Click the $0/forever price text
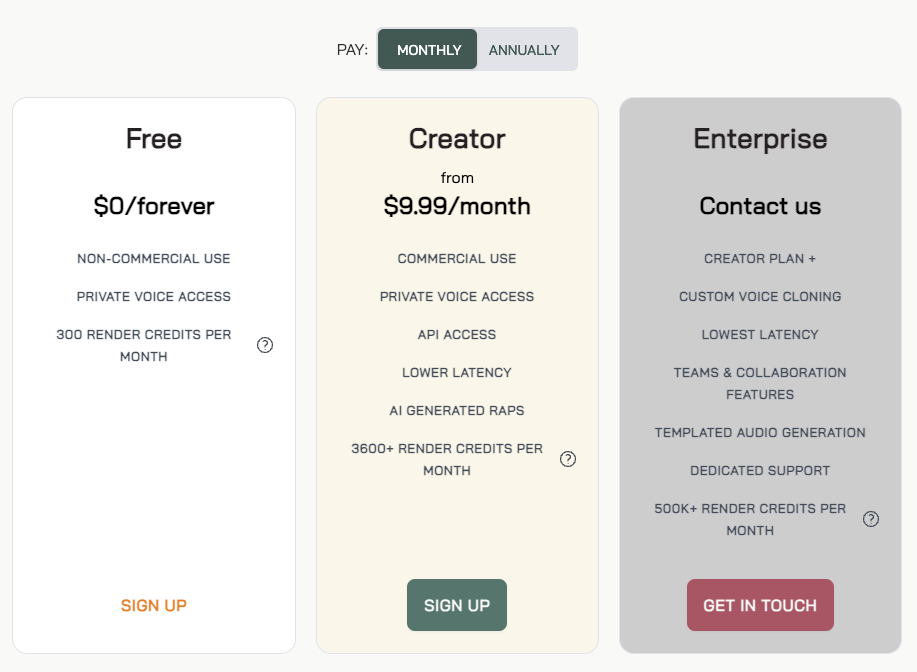917x672 pixels. (x=154, y=206)
